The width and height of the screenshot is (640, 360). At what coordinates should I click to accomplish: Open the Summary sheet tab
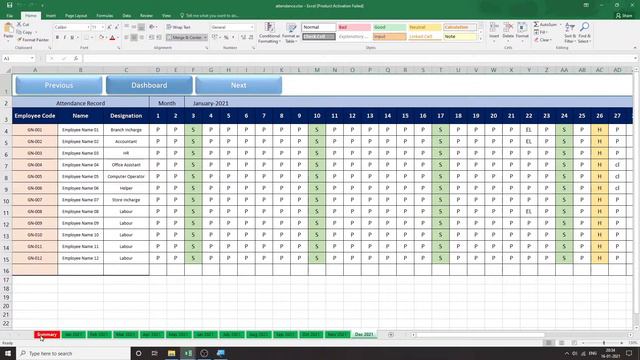pyautogui.click(x=47, y=335)
